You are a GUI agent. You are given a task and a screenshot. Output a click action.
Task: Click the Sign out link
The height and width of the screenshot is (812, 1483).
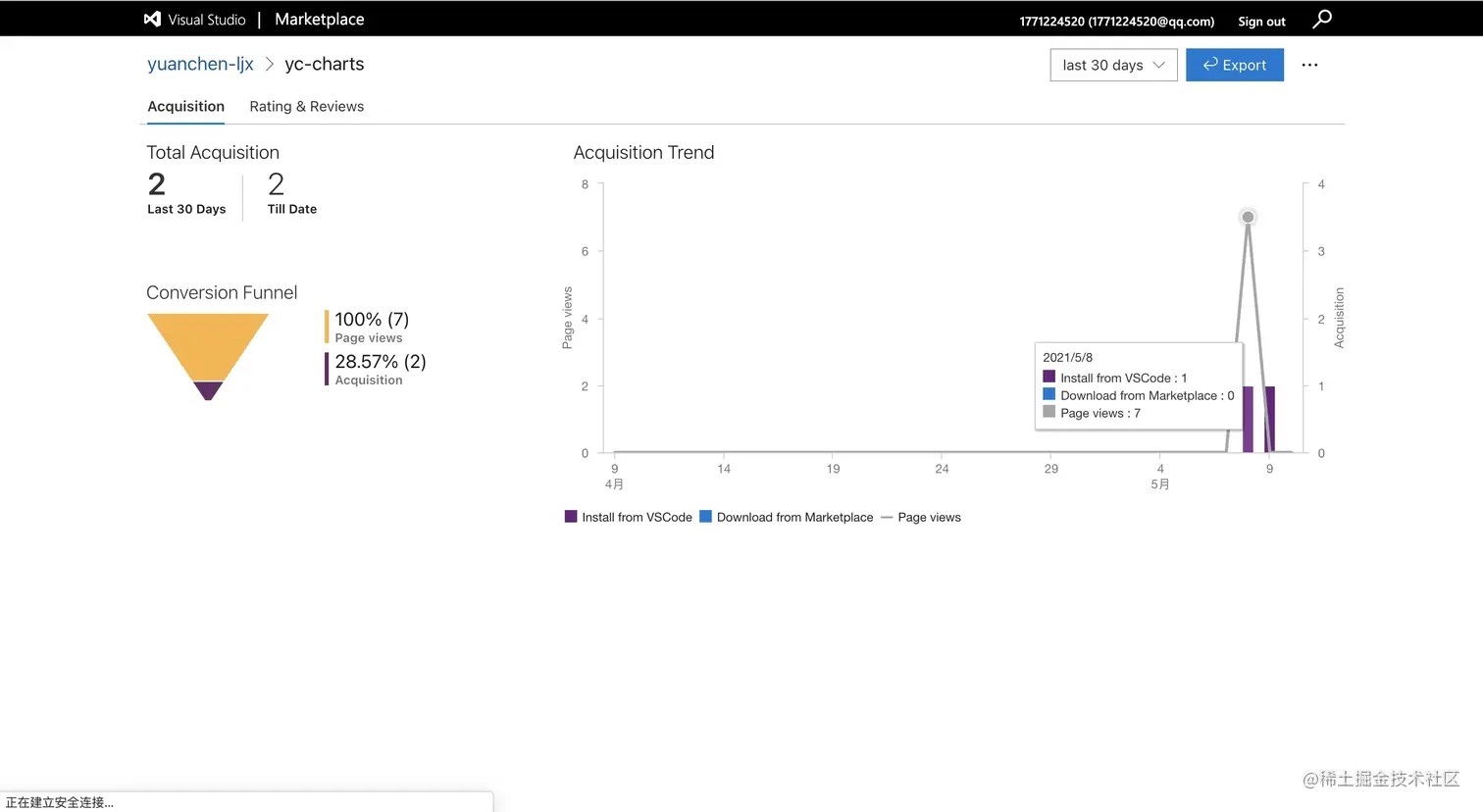click(1261, 21)
